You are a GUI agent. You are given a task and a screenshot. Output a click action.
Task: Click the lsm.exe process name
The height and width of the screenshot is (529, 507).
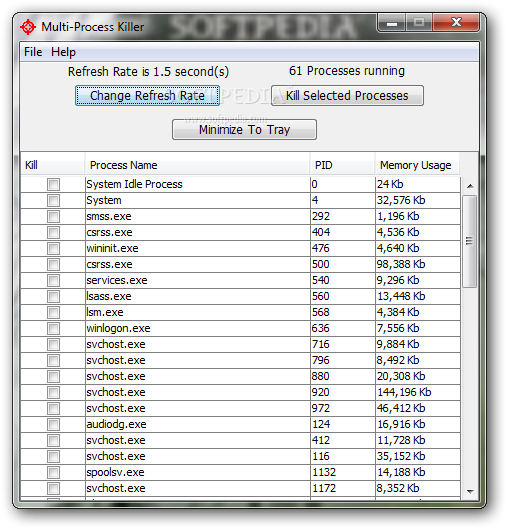(105, 312)
